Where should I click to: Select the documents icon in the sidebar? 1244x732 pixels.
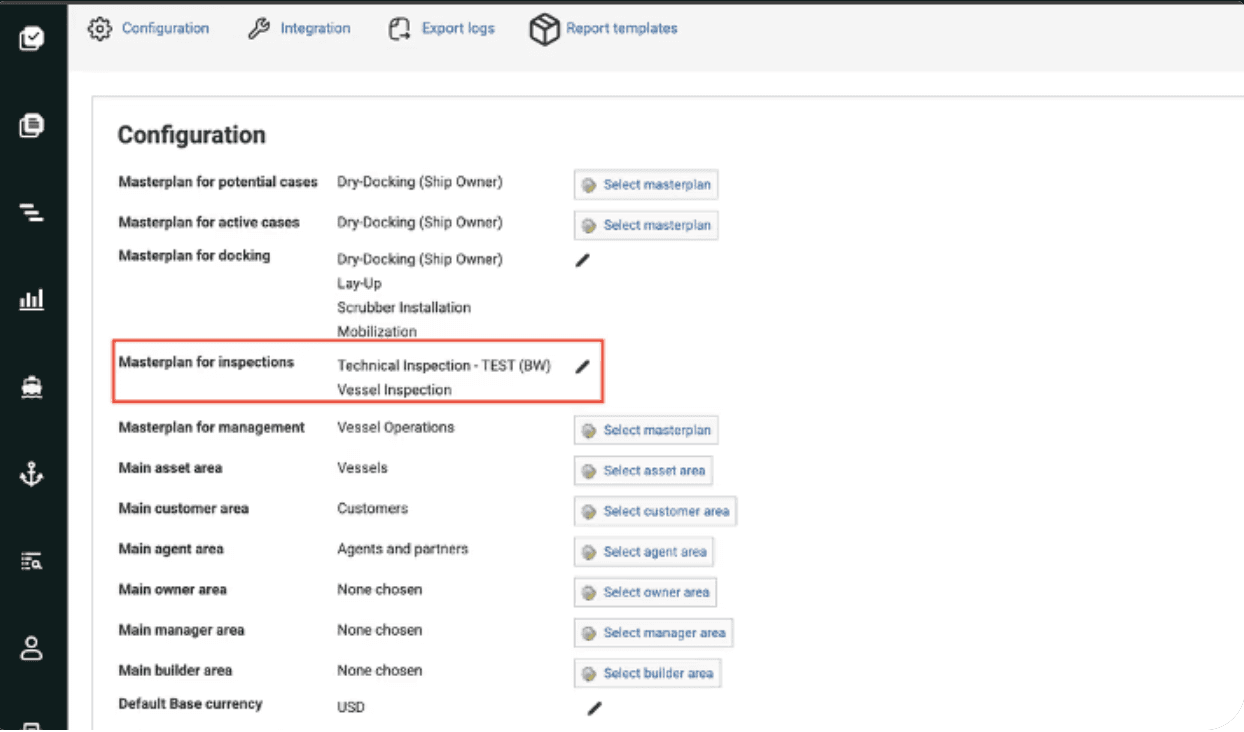31,126
